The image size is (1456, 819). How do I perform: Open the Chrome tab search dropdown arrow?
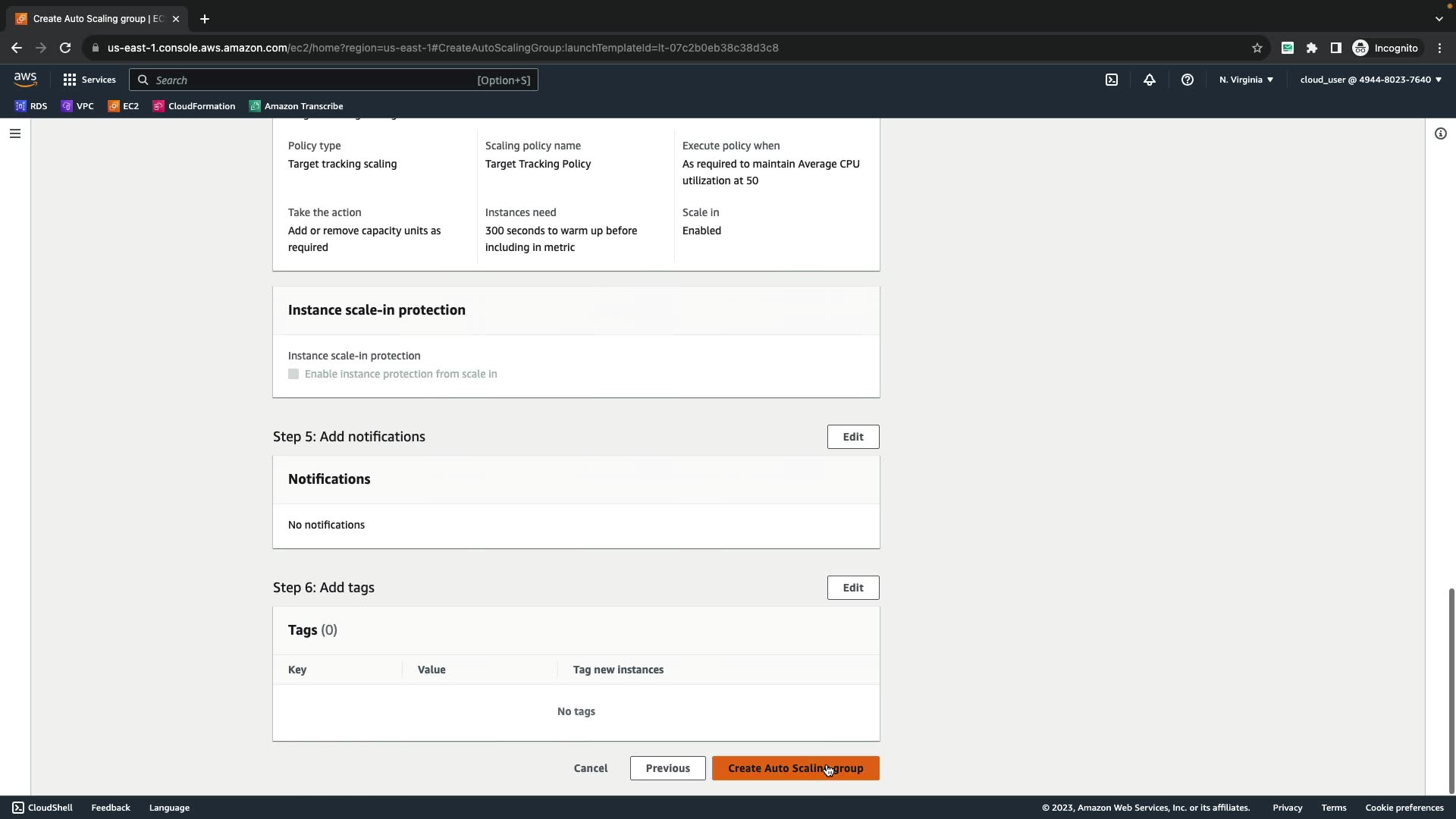click(1439, 19)
